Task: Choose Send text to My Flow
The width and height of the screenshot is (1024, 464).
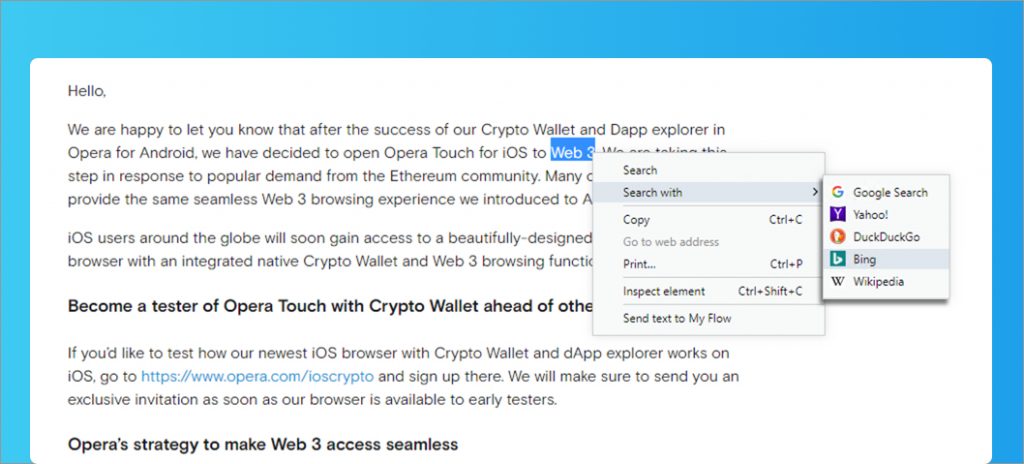Action: [x=709, y=318]
